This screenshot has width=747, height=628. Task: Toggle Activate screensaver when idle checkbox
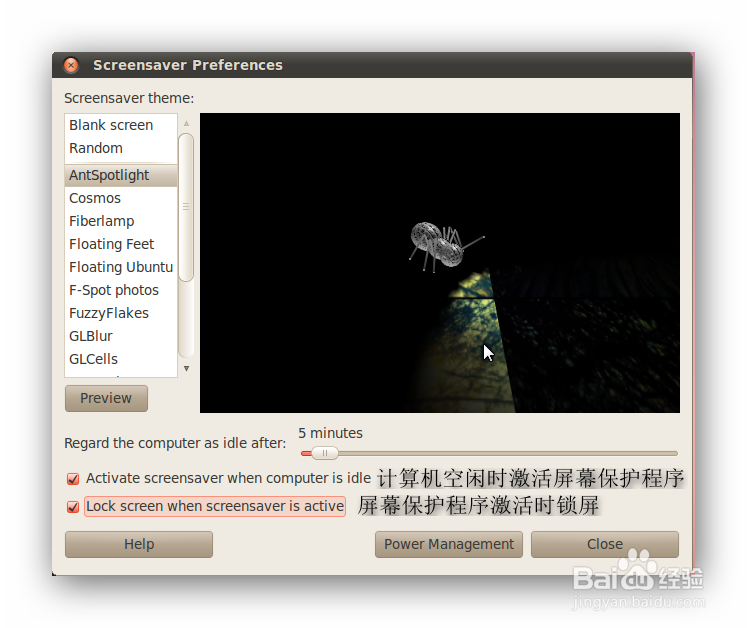[x=73, y=478]
